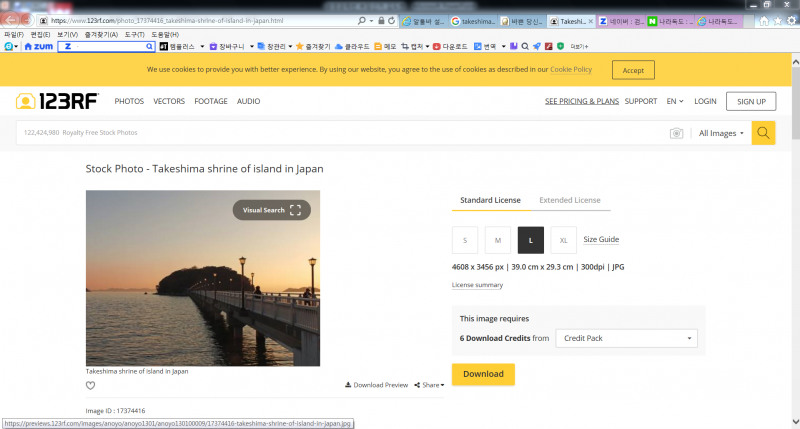Click the yellow Download button
This screenshot has height=429, width=800.
coord(483,374)
